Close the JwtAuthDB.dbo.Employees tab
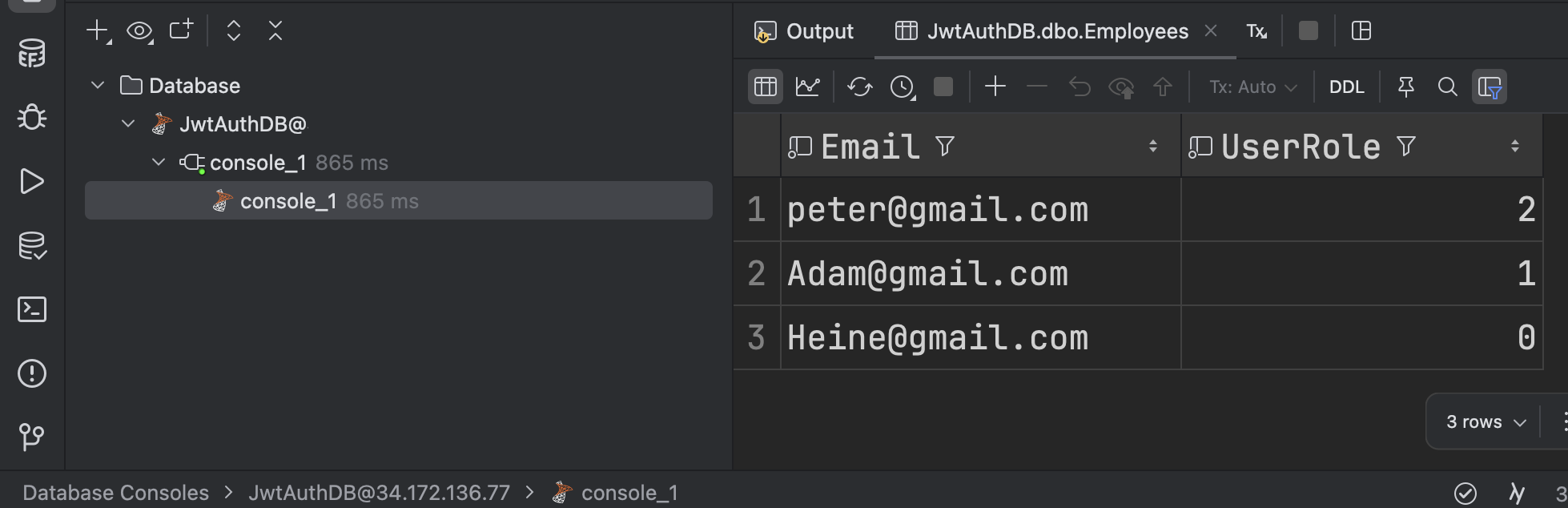The image size is (1568, 508). [x=1211, y=30]
